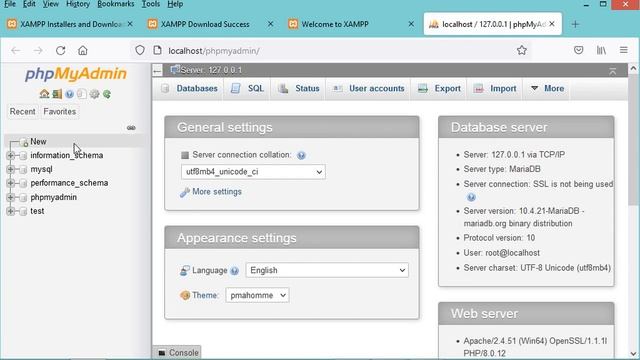640x360 pixels.
Task: Select the phpmyadmin database in tree
Action: pos(53,198)
